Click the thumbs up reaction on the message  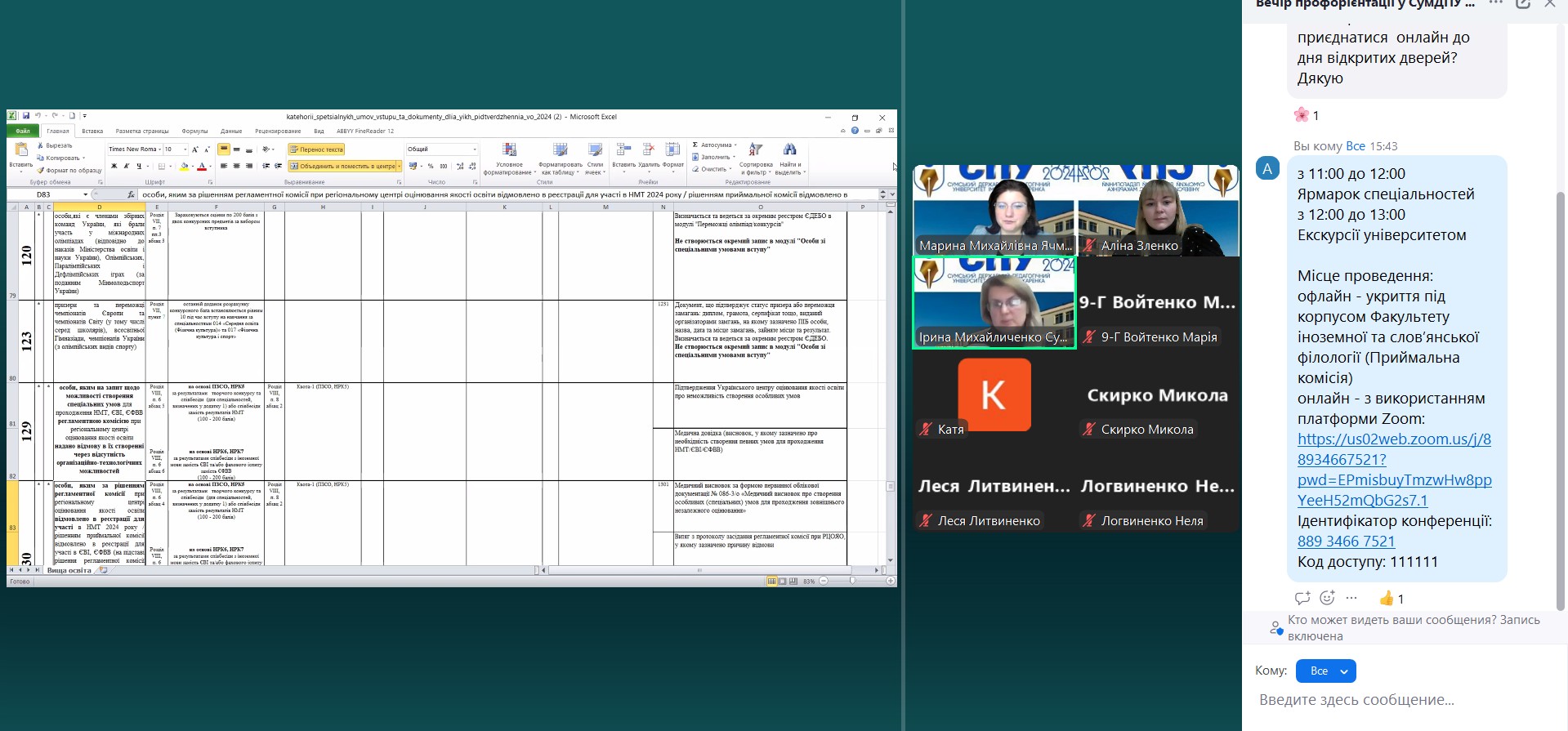pos(1392,599)
